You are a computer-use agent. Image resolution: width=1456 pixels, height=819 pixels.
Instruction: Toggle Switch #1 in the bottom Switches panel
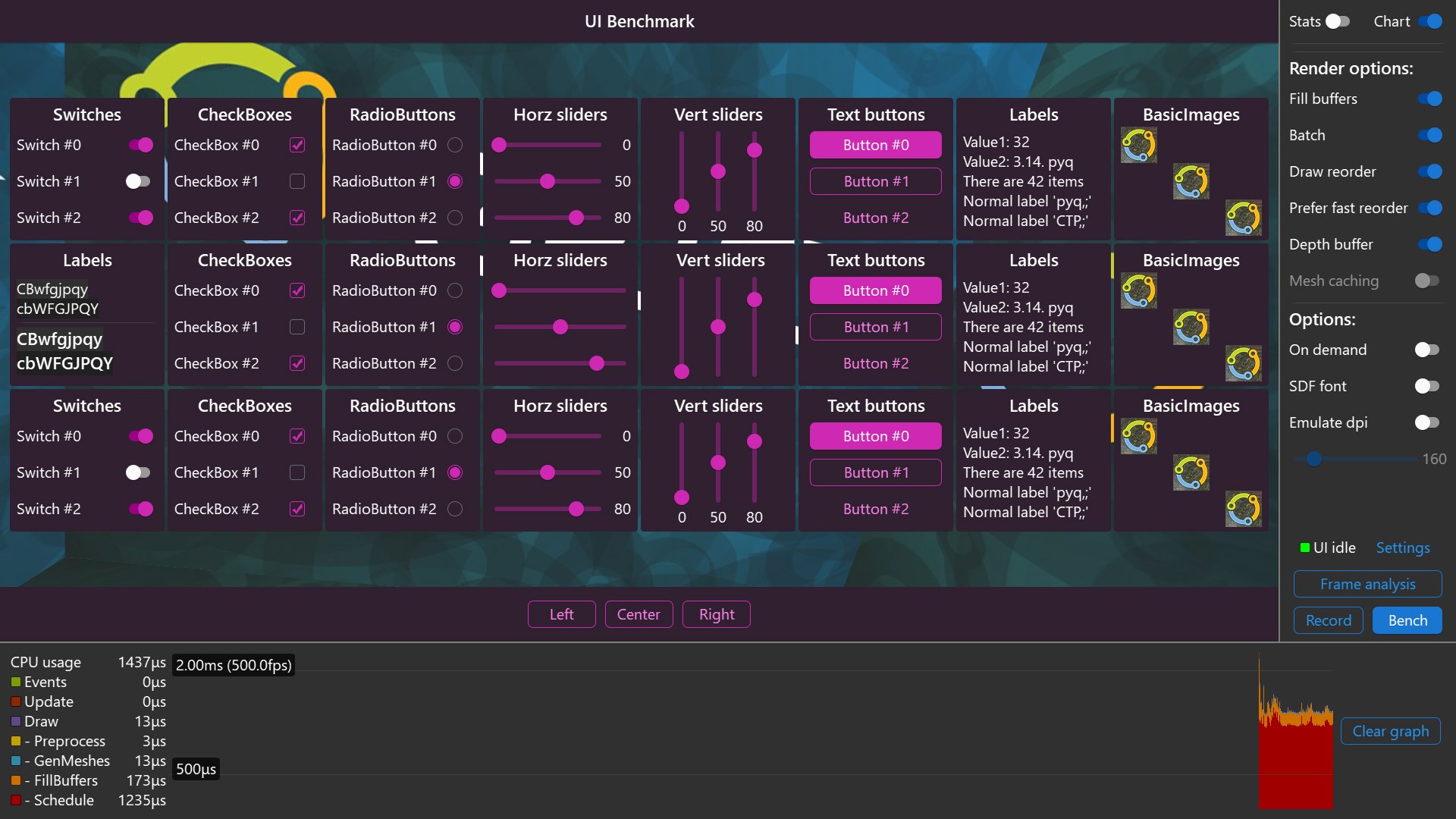click(138, 472)
